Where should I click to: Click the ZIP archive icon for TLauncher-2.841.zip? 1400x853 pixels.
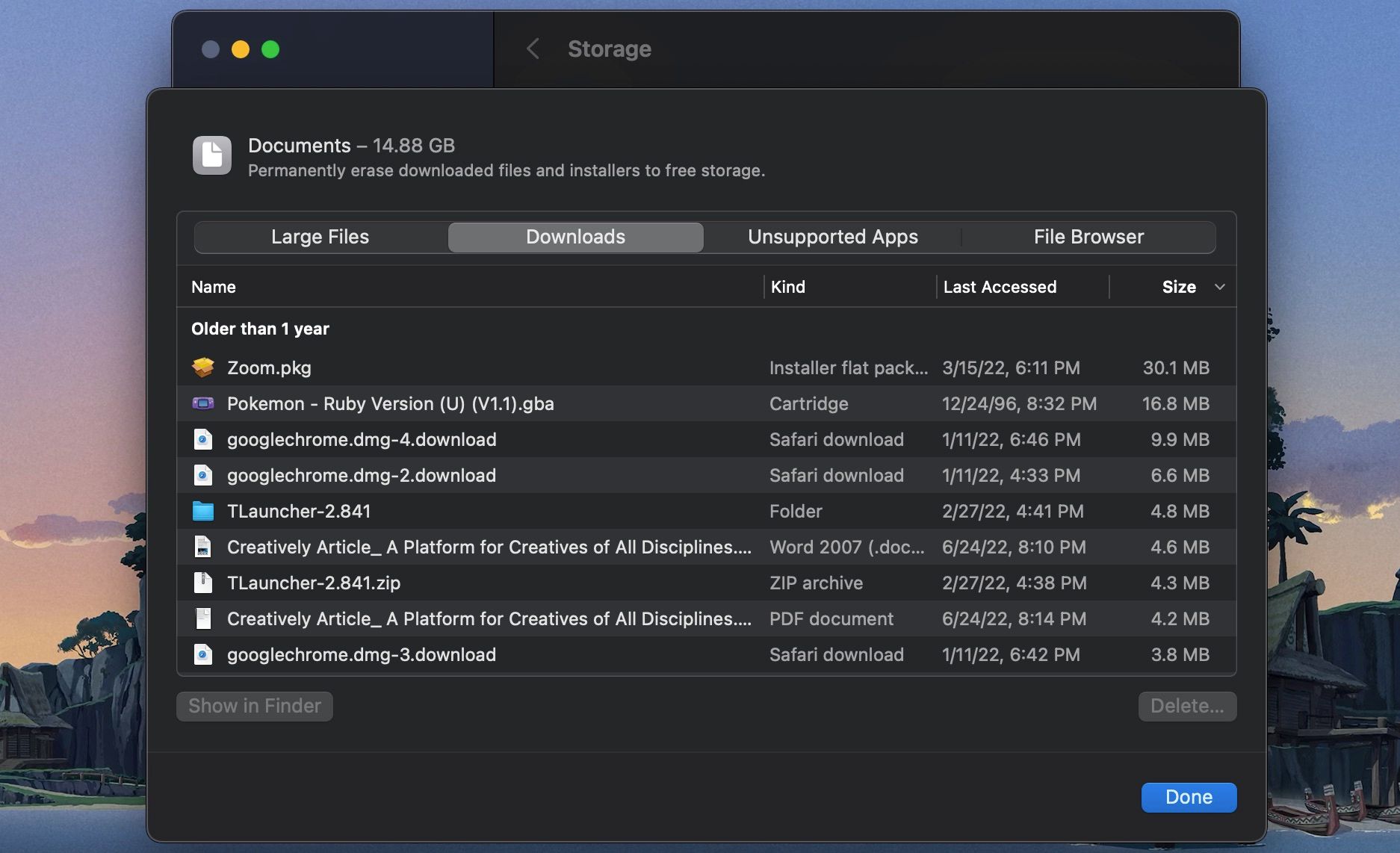coord(203,583)
